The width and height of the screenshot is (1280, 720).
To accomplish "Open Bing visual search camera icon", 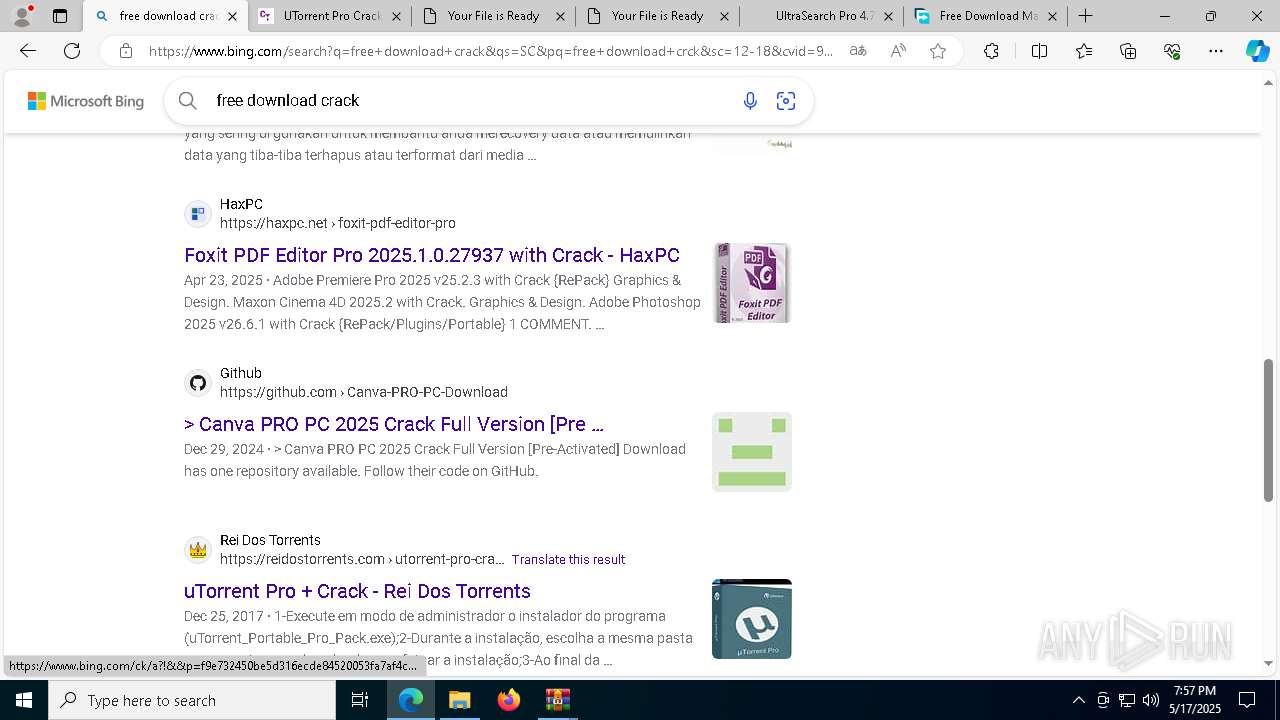I will tap(786, 100).
